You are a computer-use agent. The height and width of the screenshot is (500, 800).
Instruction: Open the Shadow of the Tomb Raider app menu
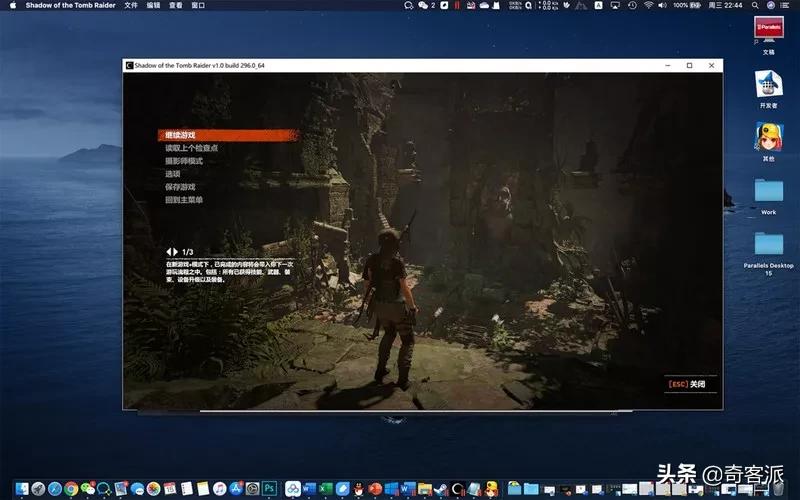point(70,5)
